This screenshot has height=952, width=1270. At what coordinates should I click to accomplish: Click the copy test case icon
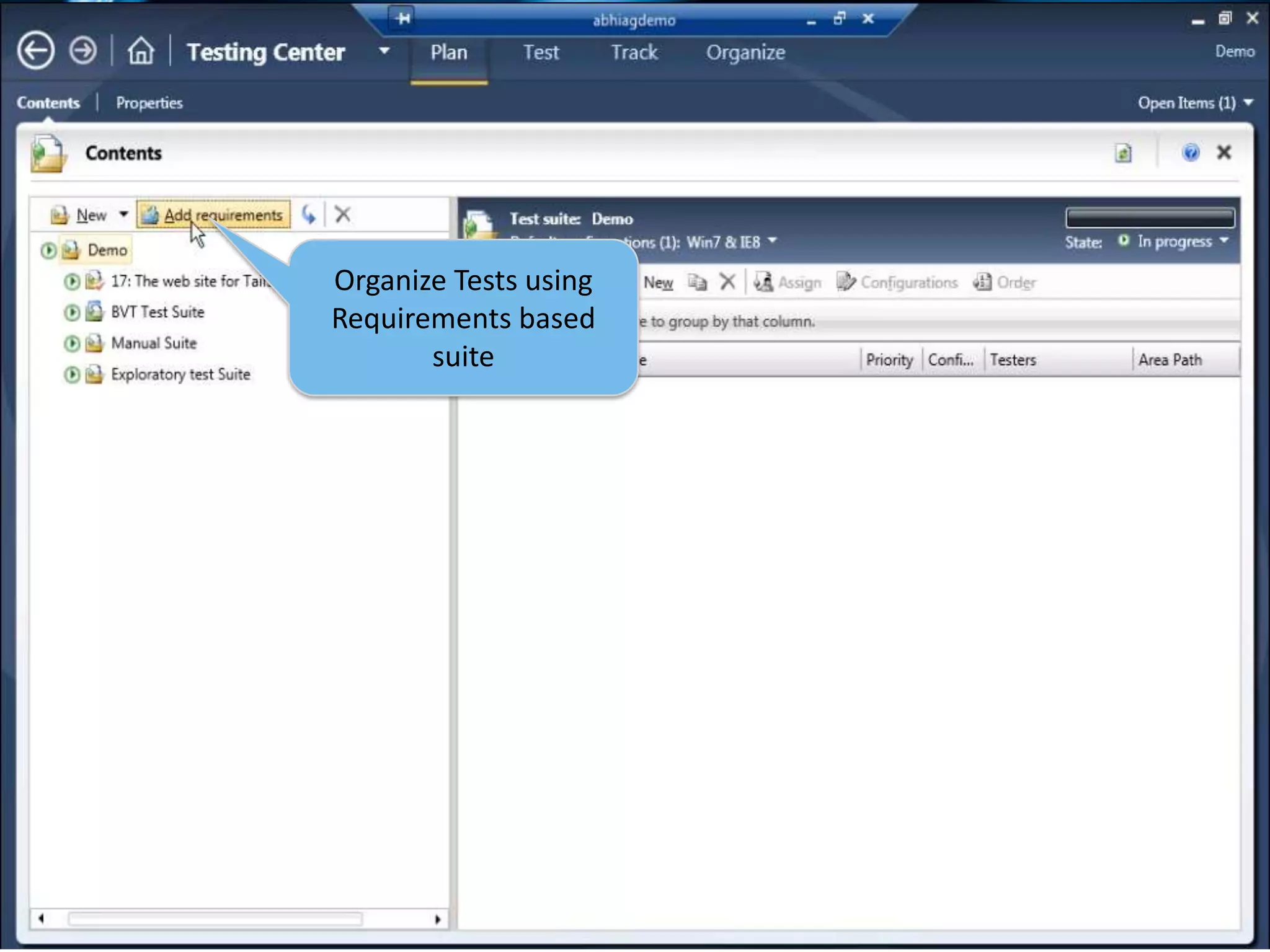697,283
